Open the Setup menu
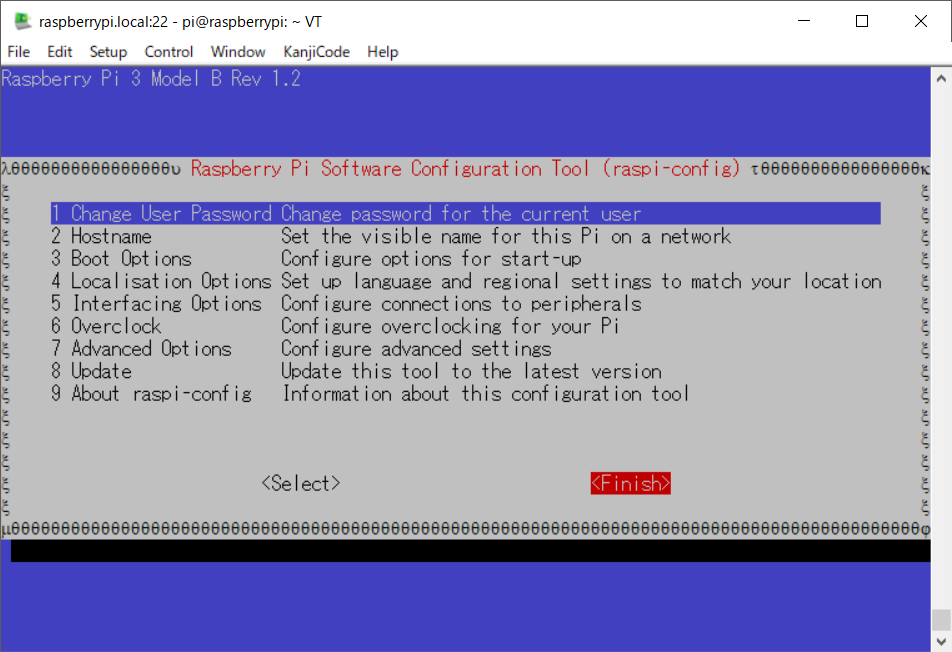The width and height of the screenshot is (952, 652). click(108, 52)
